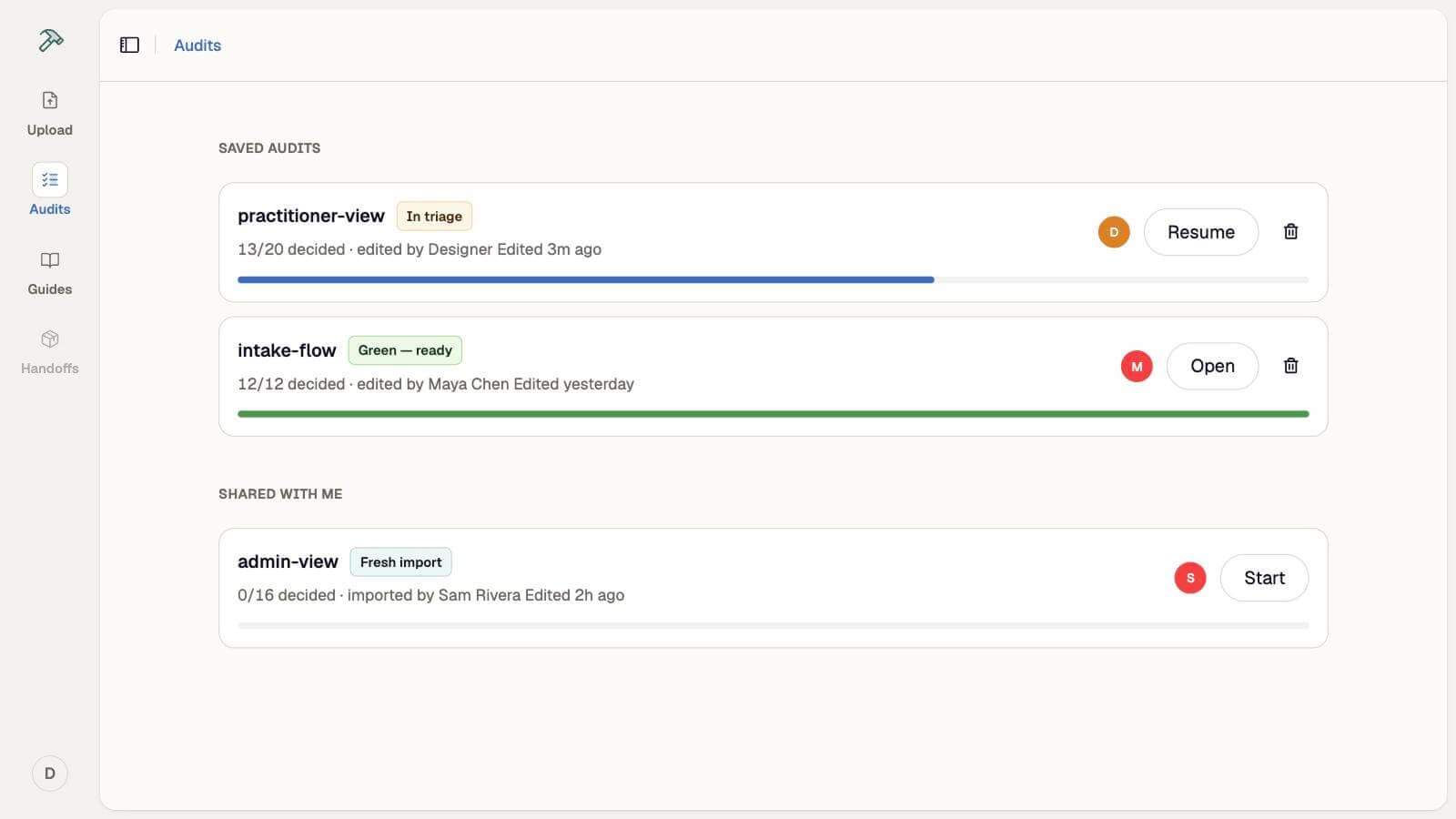Click the hammer app logo icon
Viewport: 1456px width, 819px height.
(50, 40)
